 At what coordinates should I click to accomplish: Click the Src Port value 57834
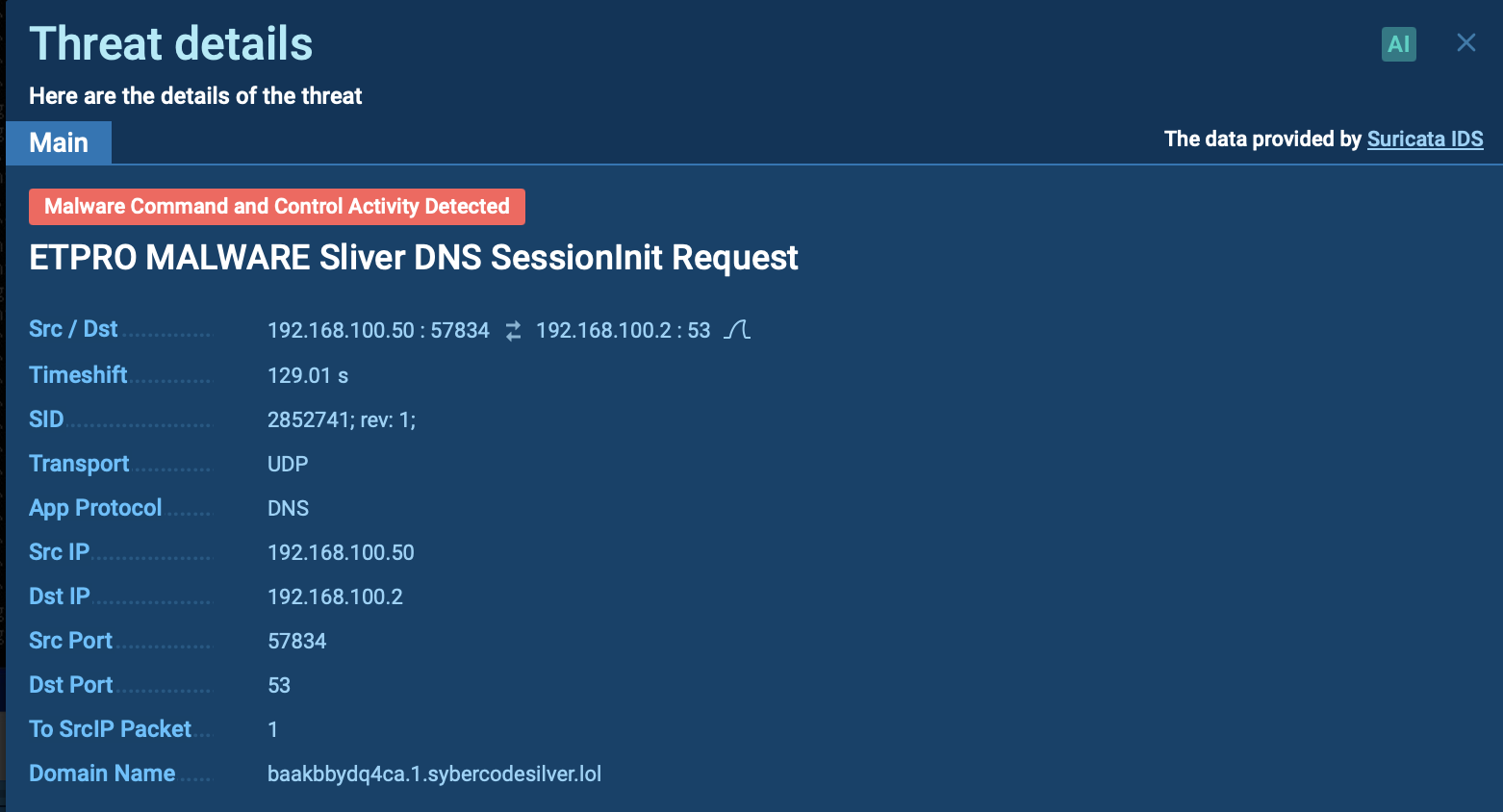[x=296, y=641]
